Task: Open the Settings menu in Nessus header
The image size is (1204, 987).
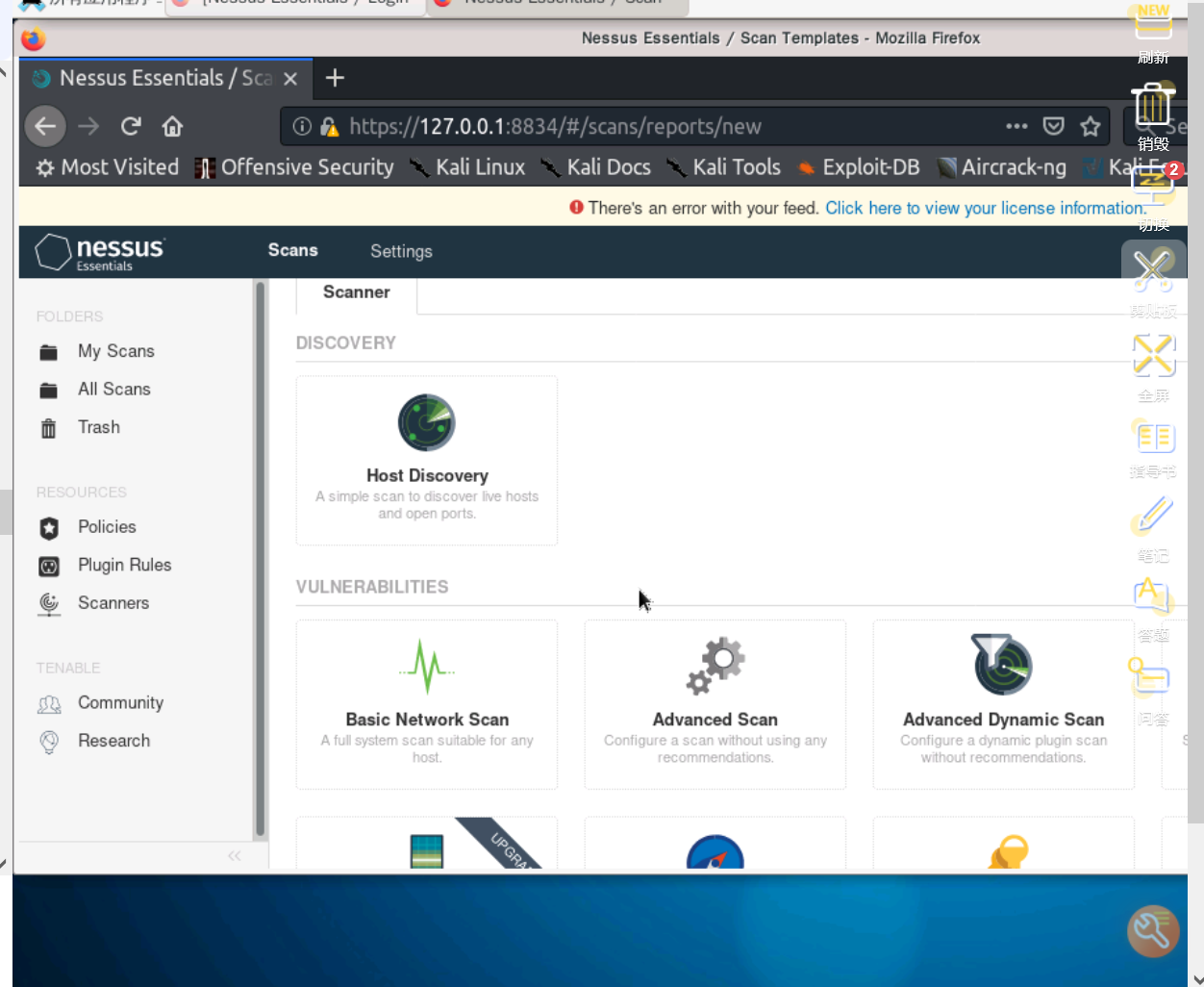Action: [x=401, y=251]
